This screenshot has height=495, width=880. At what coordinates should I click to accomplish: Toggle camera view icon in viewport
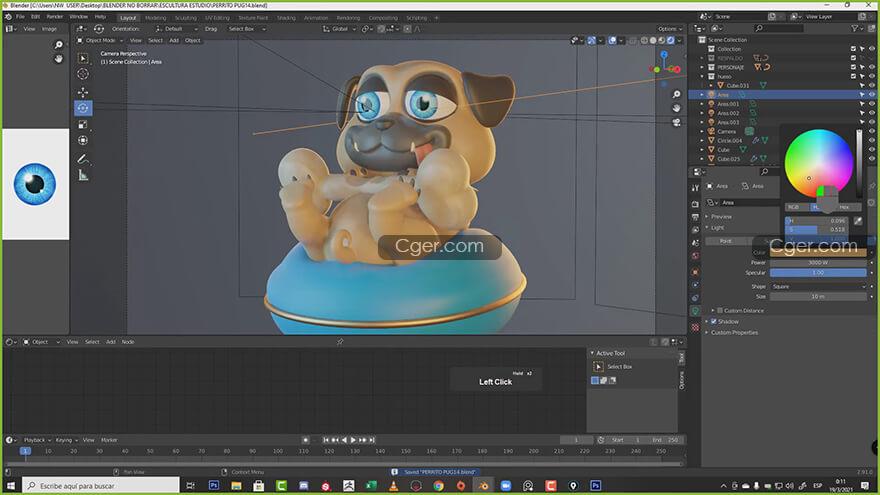coord(676,122)
